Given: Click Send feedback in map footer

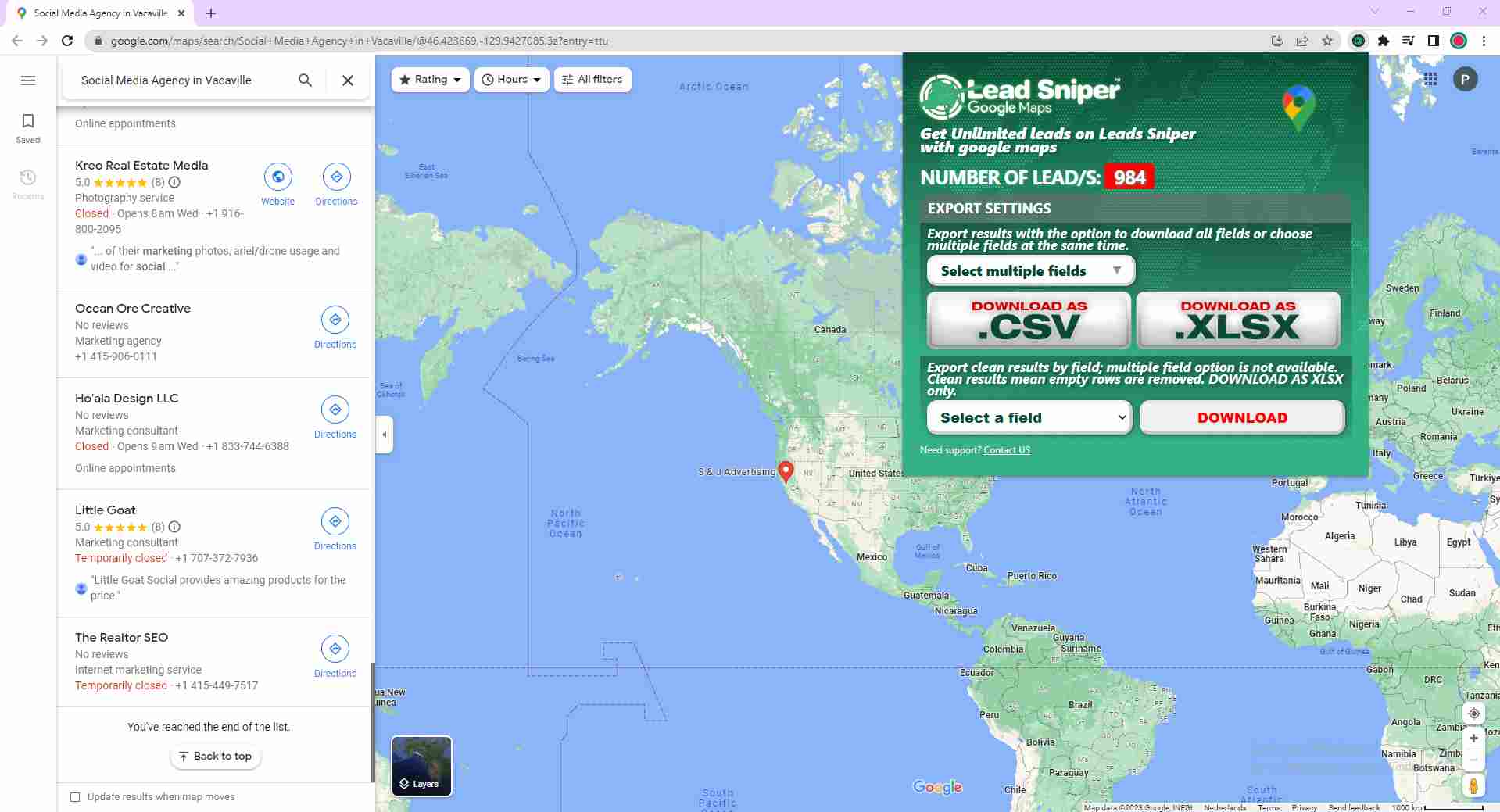Looking at the screenshot, I should (1354, 807).
